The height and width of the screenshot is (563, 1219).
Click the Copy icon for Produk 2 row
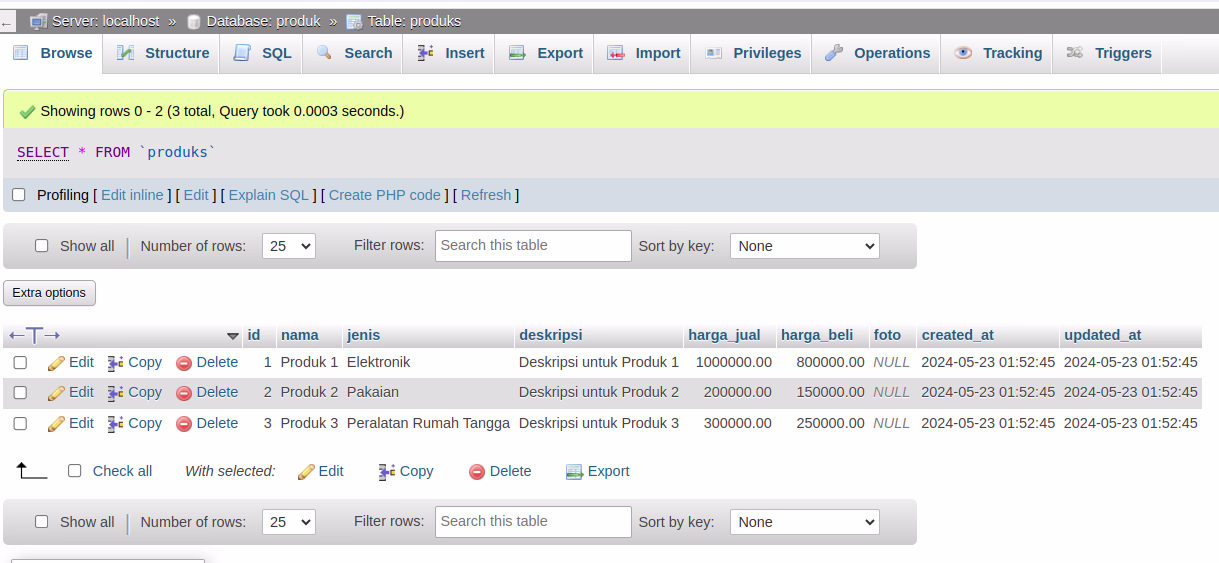[116, 393]
